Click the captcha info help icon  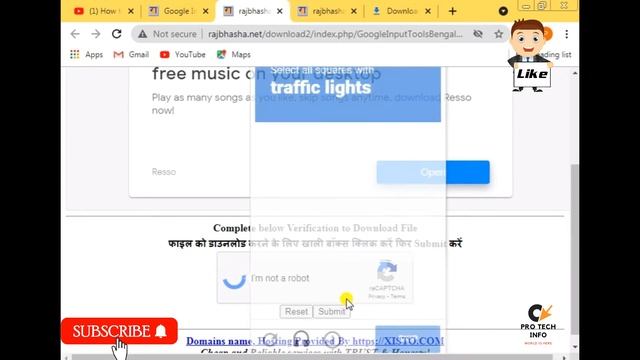click(x=332, y=339)
